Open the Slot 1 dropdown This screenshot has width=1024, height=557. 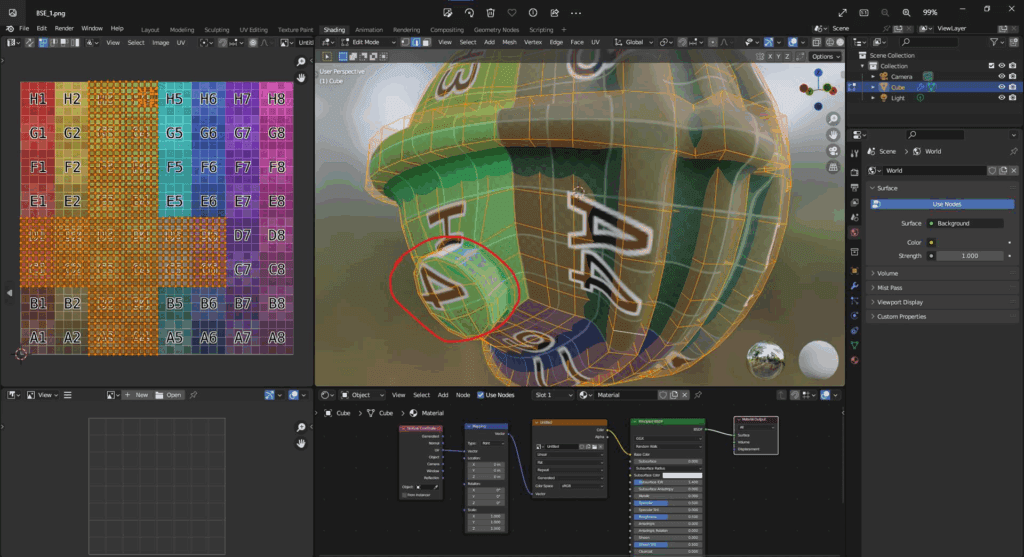pos(553,395)
